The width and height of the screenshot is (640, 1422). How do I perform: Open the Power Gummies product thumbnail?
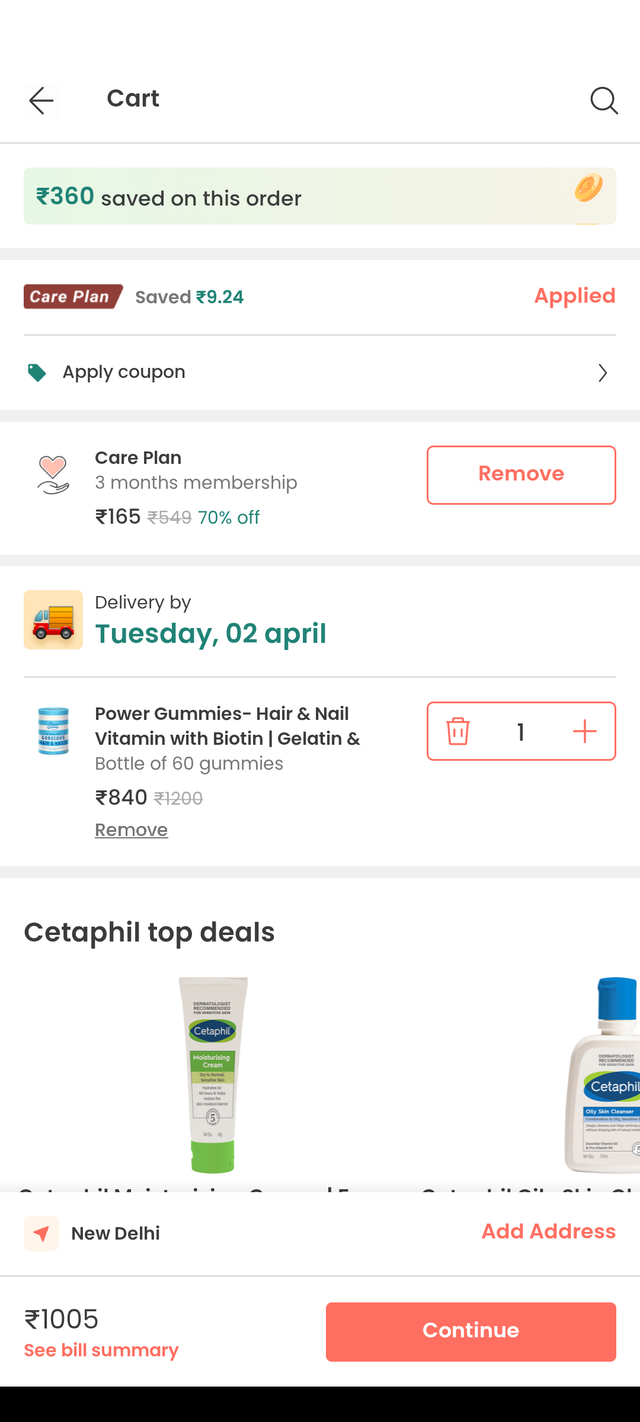pos(53,731)
